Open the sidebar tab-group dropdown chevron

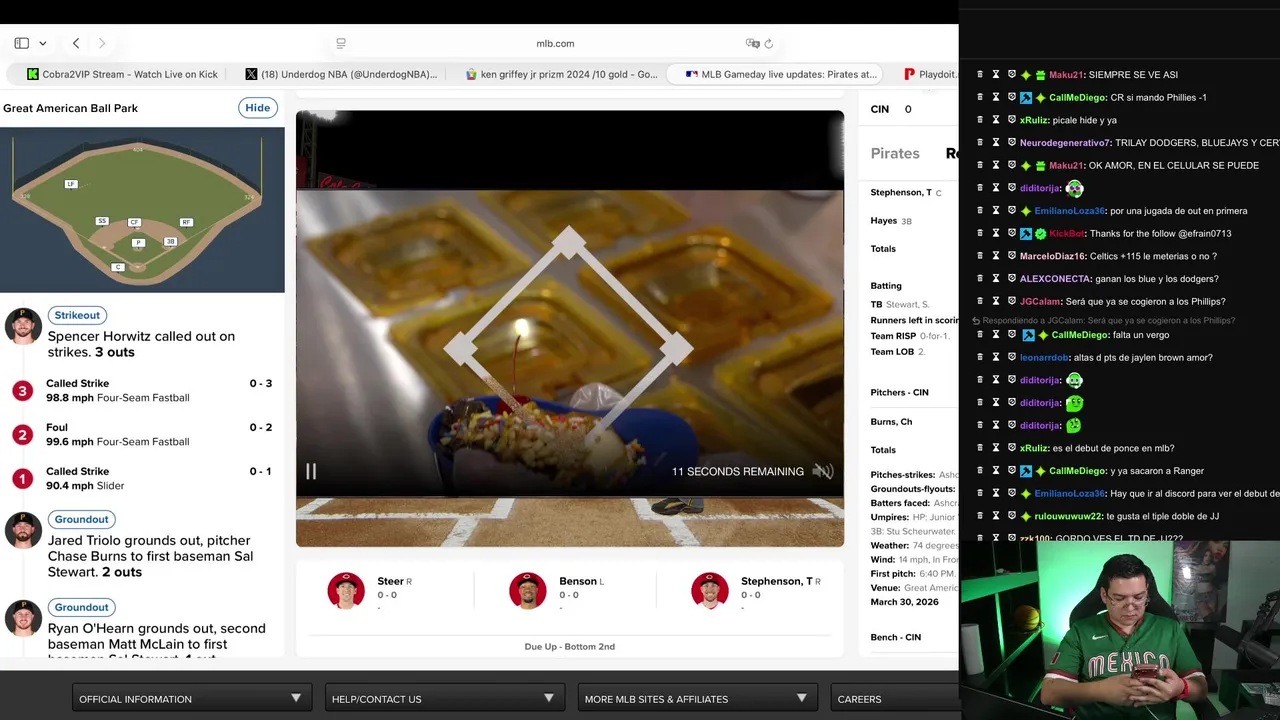pyautogui.click(x=42, y=43)
